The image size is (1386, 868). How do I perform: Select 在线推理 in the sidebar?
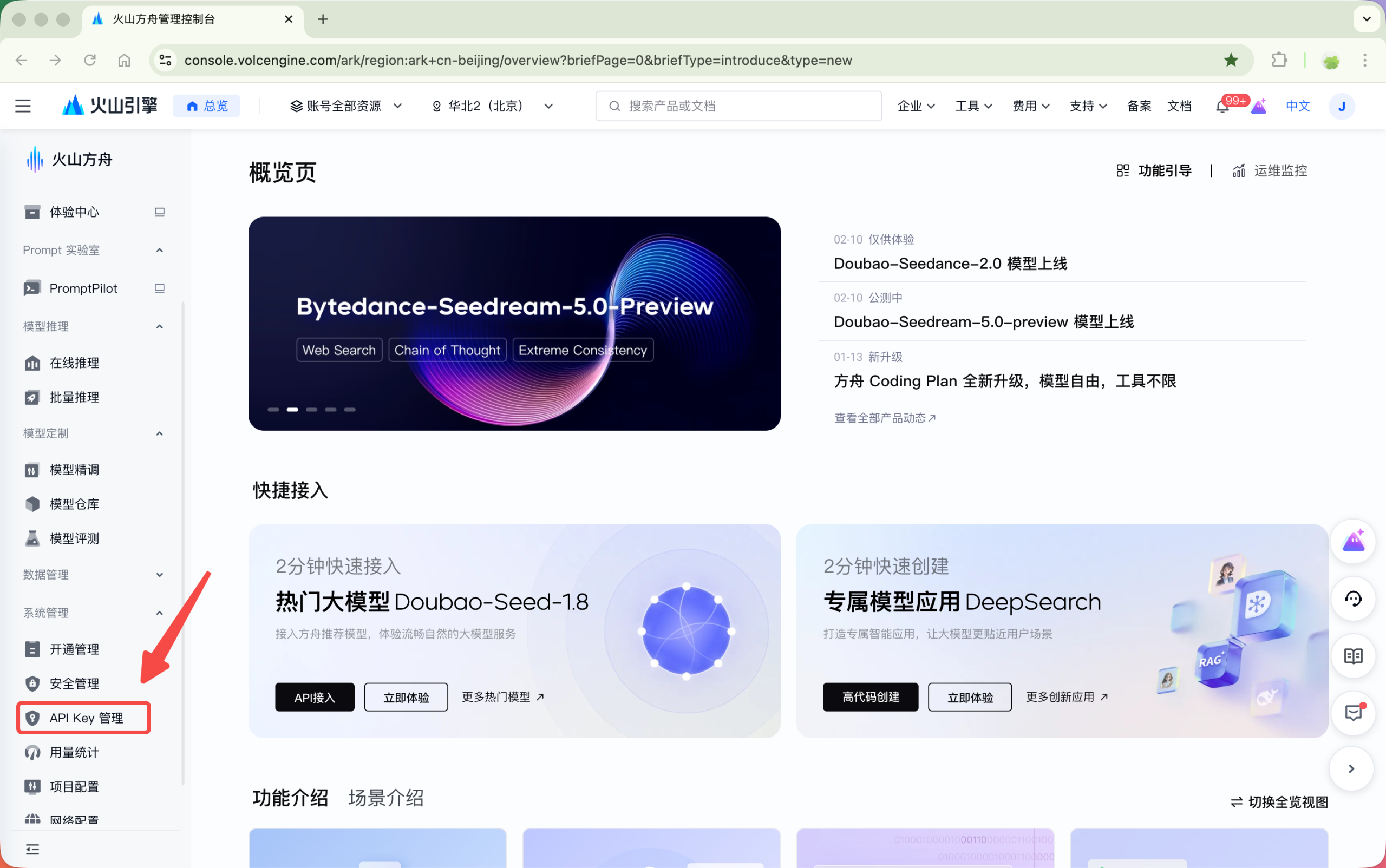coord(74,363)
